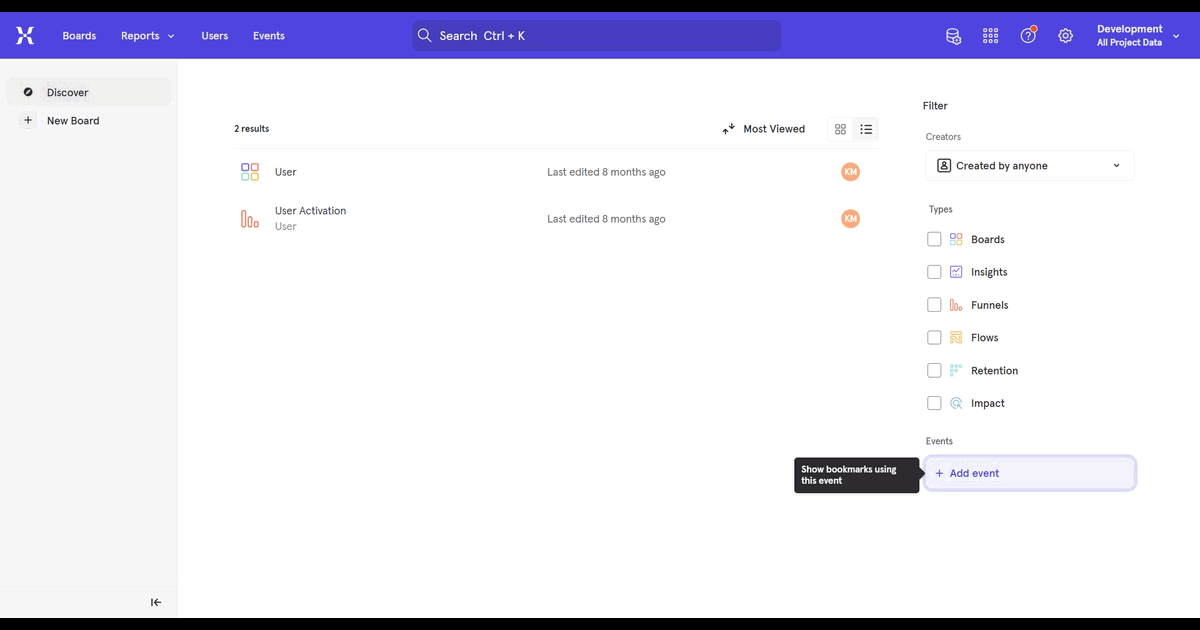Expand the Reports menu dropdown
Image resolution: width=1200 pixels, height=630 pixels.
(x=148, y=36)
